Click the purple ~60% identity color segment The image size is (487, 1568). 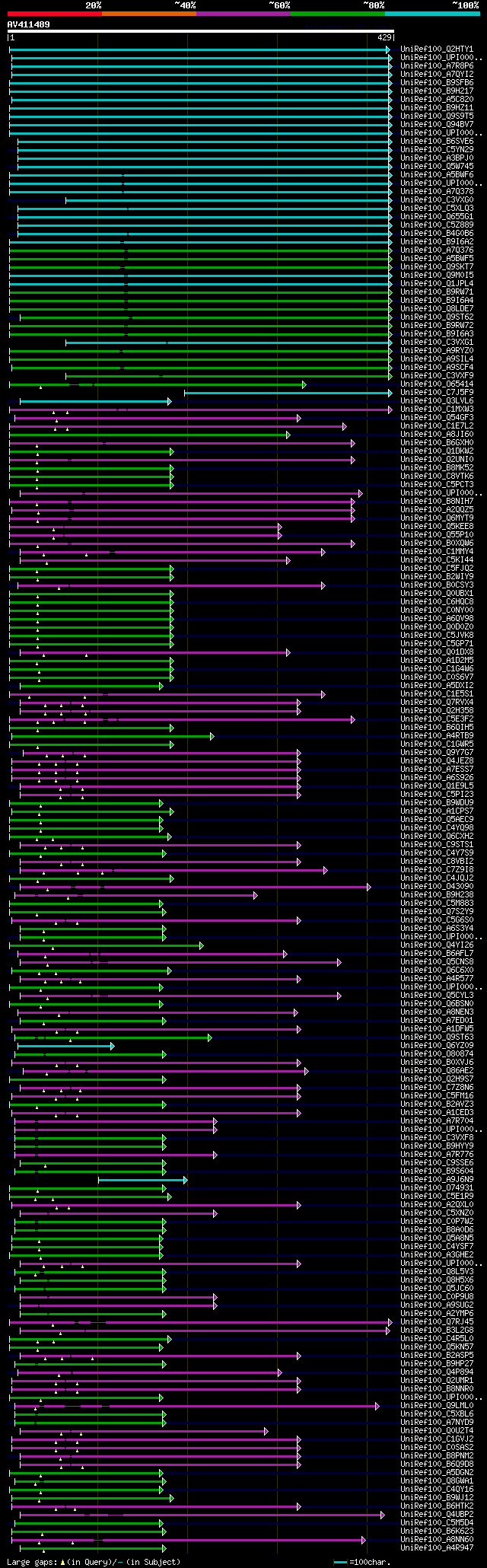(243, 13)
